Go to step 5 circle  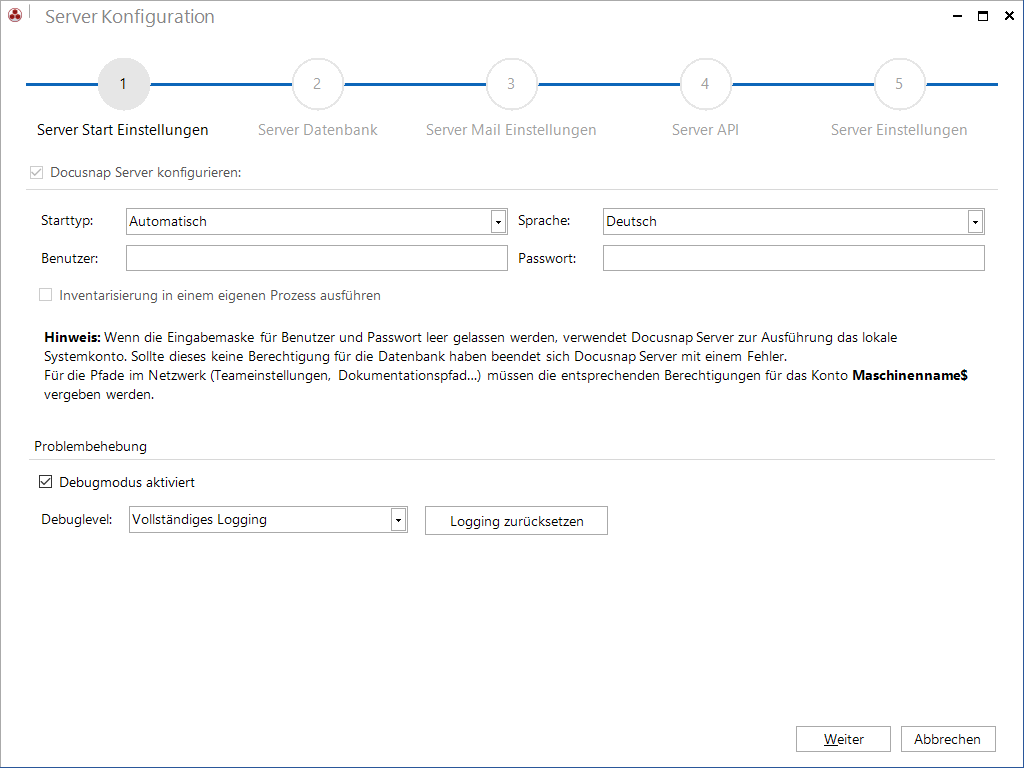point(899,84)
